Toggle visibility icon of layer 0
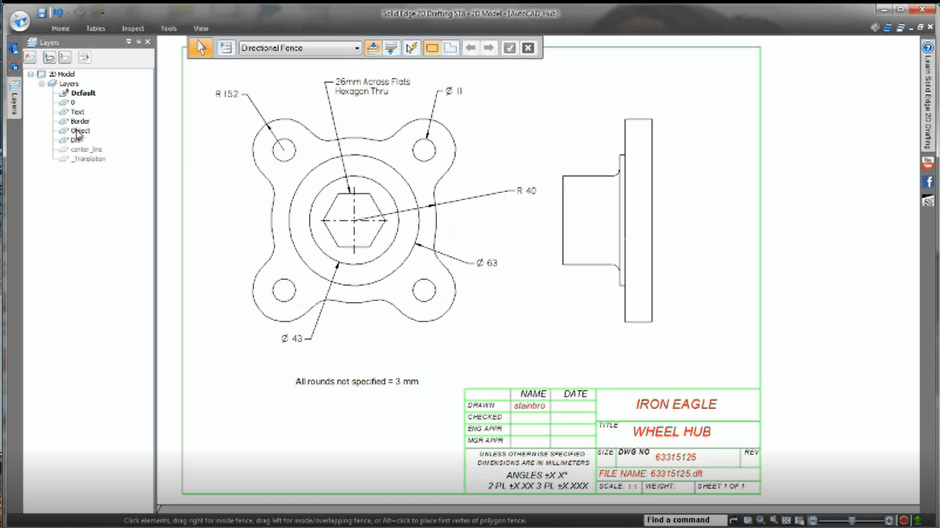The image size is (940, 528). [x=63, y=102]
